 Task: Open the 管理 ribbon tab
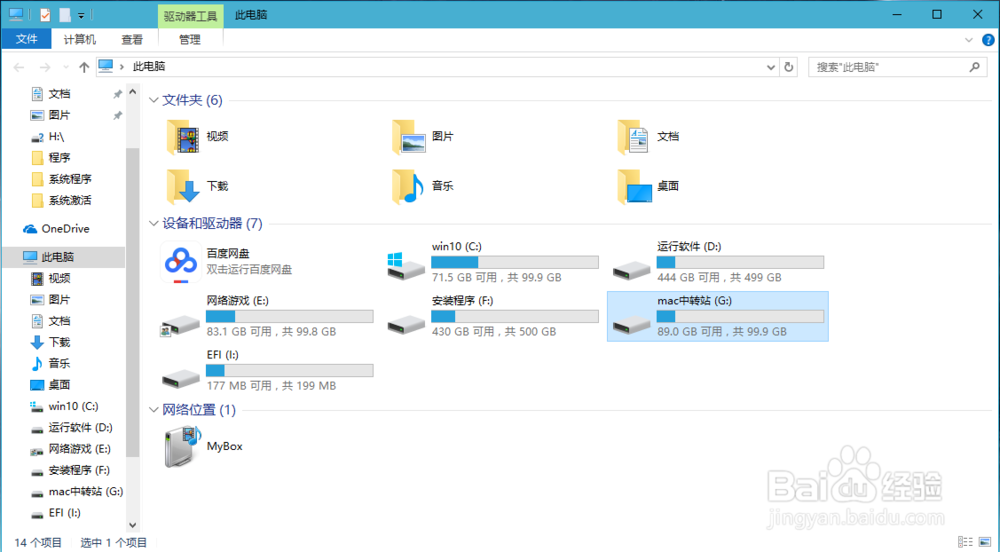tap(189, 40)
